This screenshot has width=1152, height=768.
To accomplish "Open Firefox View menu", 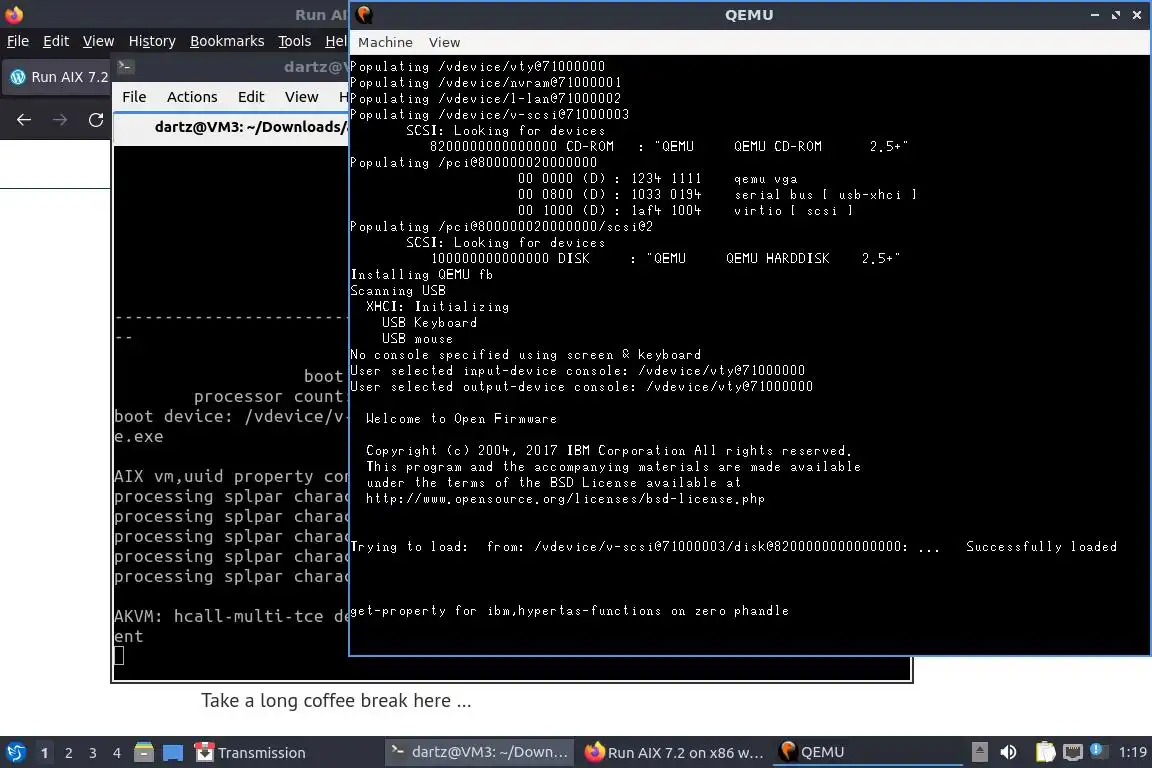I will tap(98, 41).
